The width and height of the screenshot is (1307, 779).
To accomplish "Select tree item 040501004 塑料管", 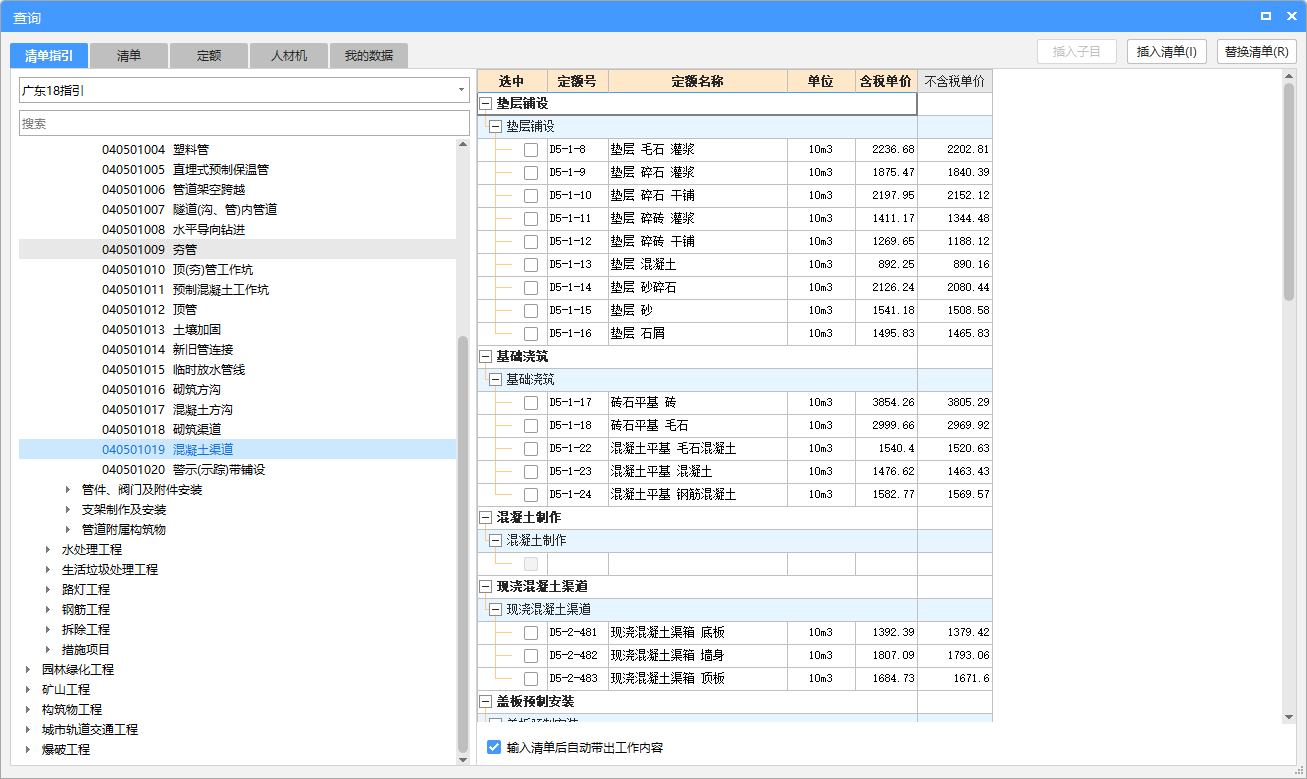I will [x=155, y=150].
